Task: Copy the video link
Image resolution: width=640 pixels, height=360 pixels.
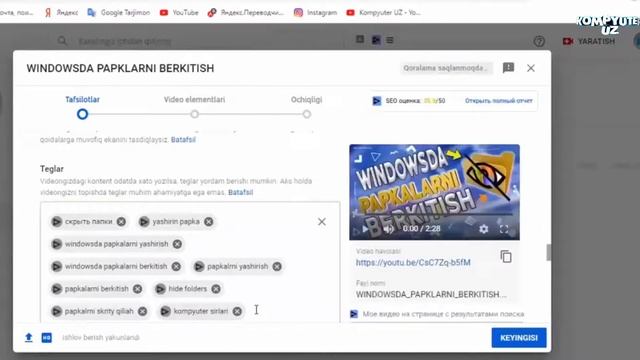Action: click(506, 257)
